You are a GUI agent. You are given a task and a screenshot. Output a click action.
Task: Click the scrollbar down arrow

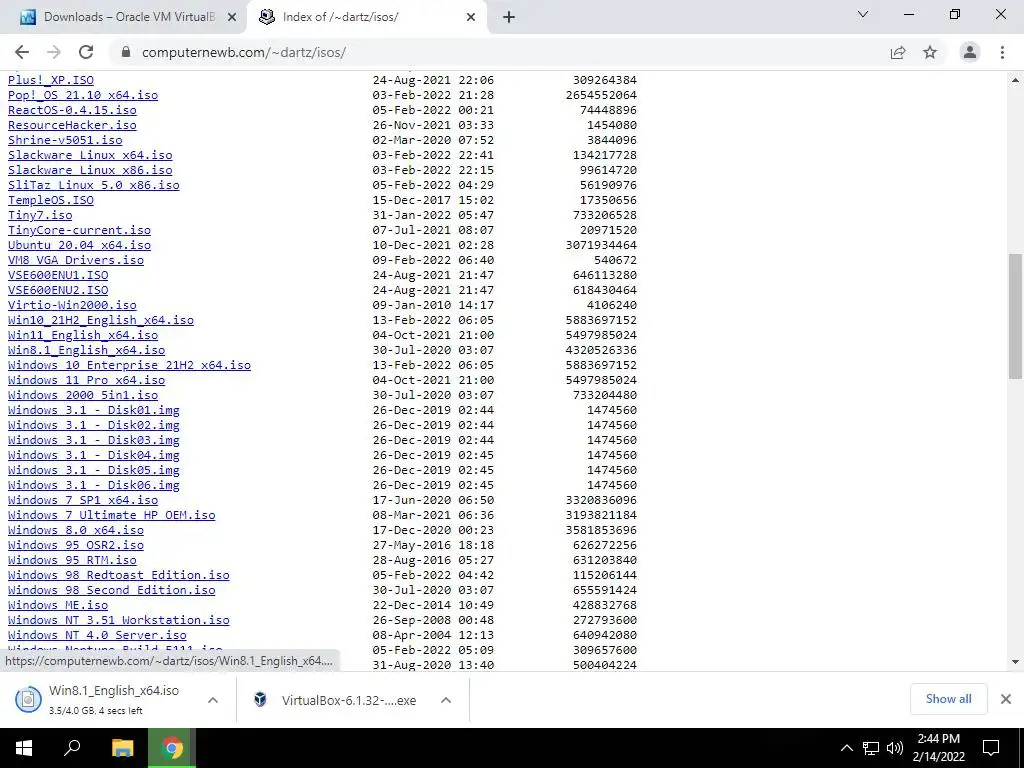[x=1015, y=662]
